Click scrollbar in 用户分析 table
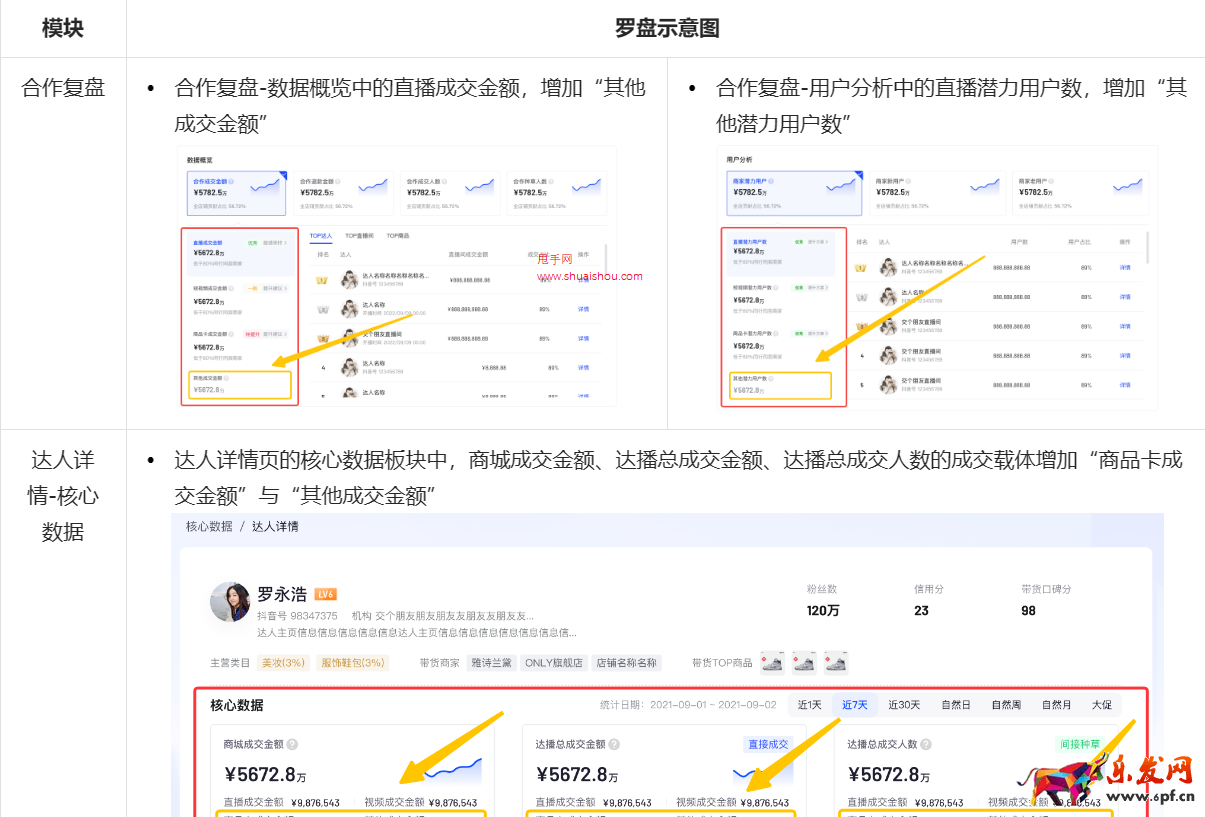 coord(1148,250)
